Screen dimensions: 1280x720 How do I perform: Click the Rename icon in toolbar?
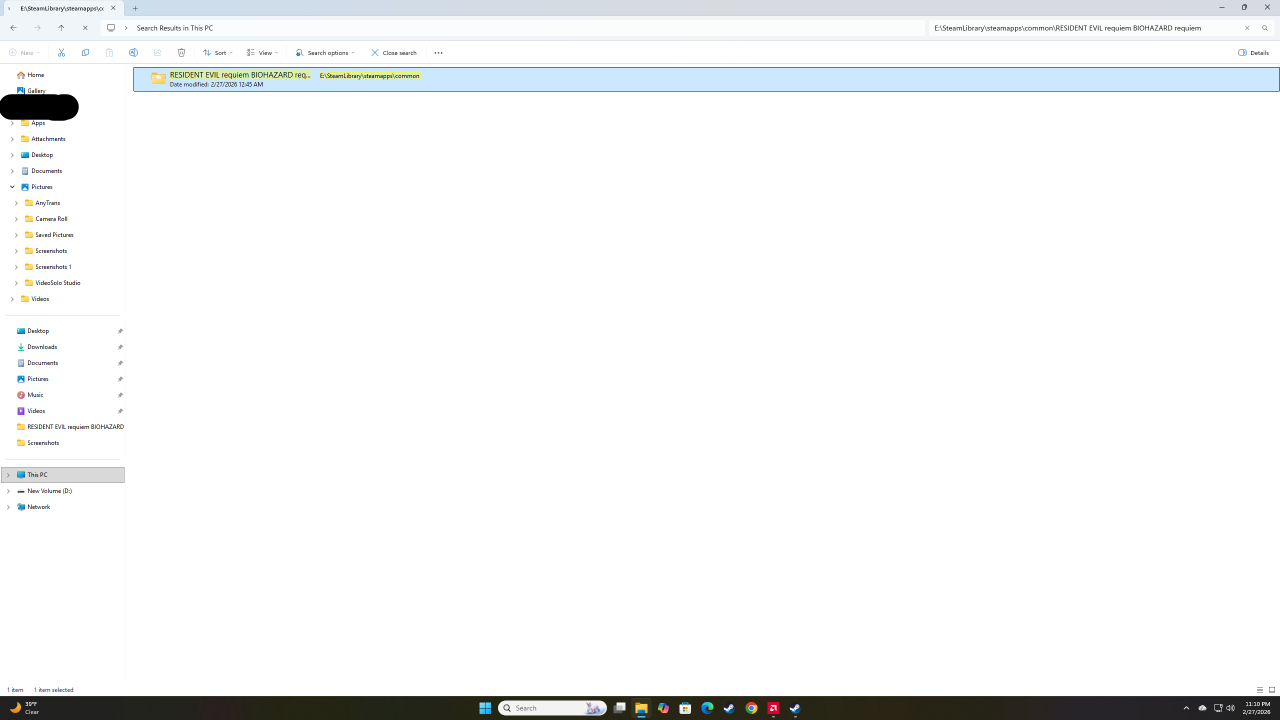[x=133, y=53]
